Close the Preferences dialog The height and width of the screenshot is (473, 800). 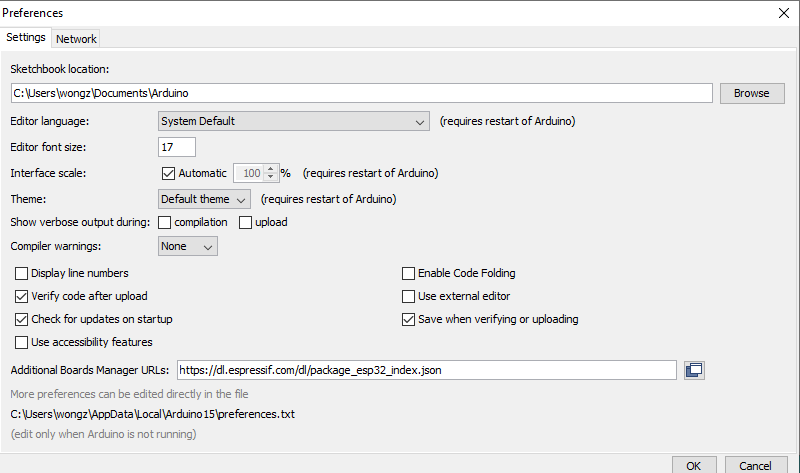click(x=784, y=13)
